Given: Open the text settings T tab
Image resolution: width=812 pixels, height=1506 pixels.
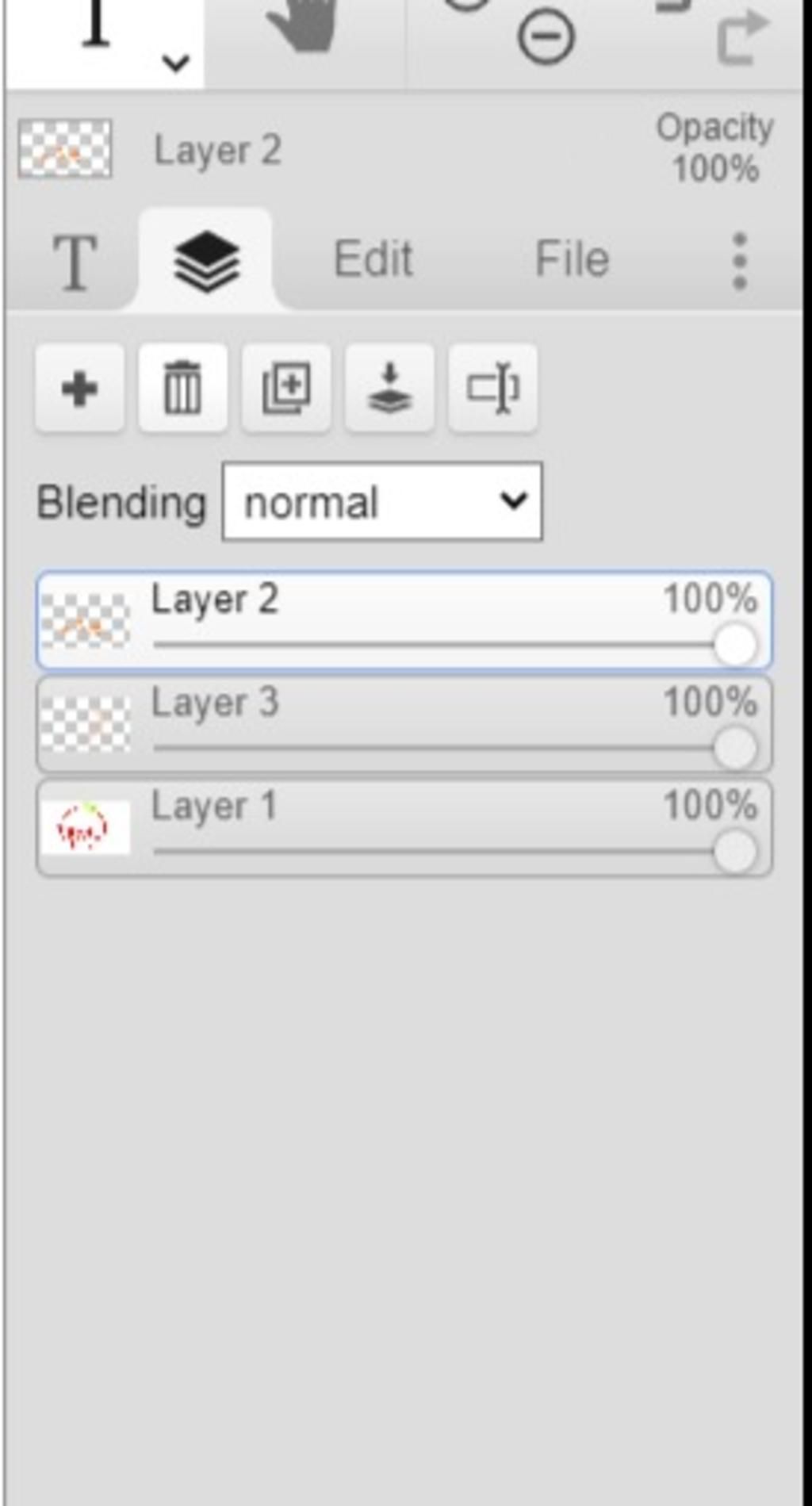Looking at the screenshot, I should 75,262.
